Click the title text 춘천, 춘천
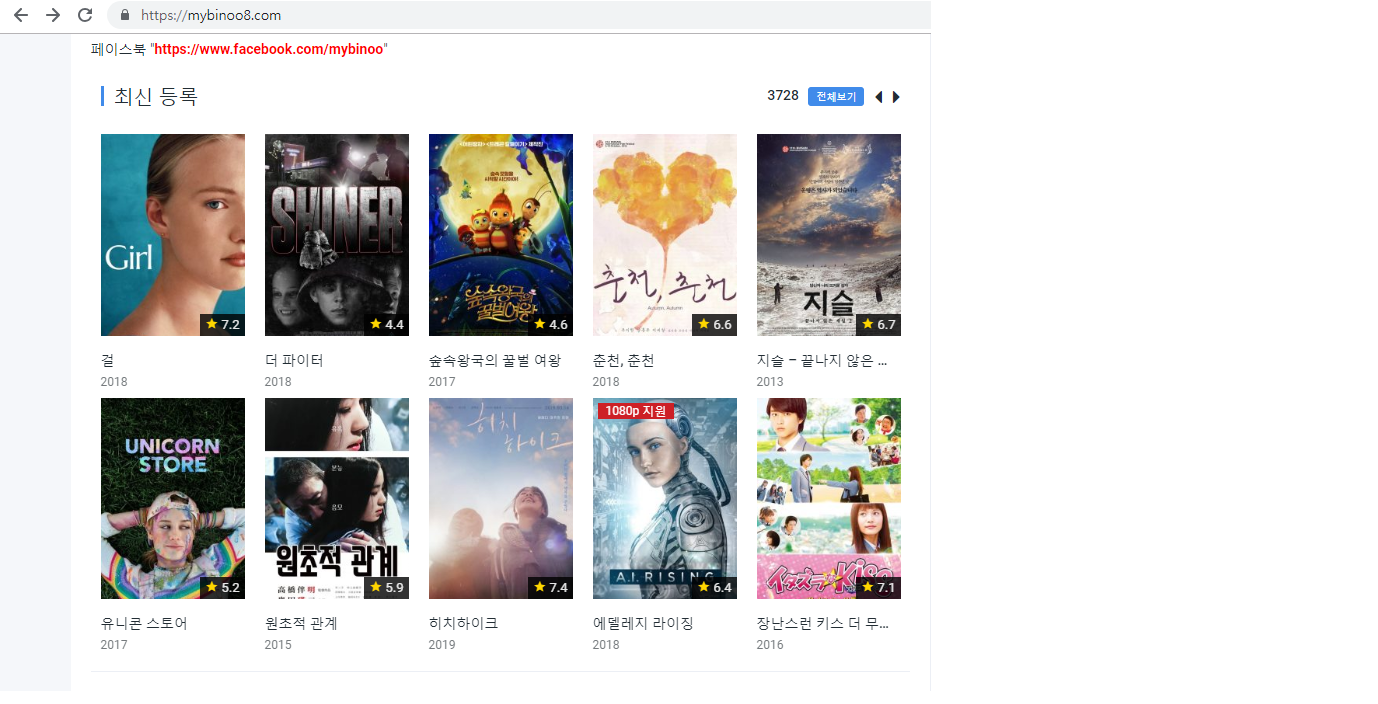 click(623, 360)
